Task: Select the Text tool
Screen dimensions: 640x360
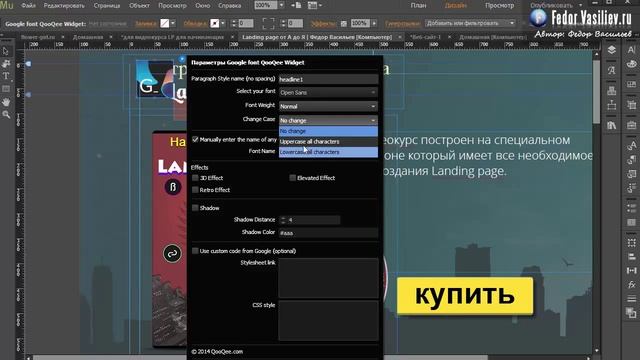Action: pos(6,76)
